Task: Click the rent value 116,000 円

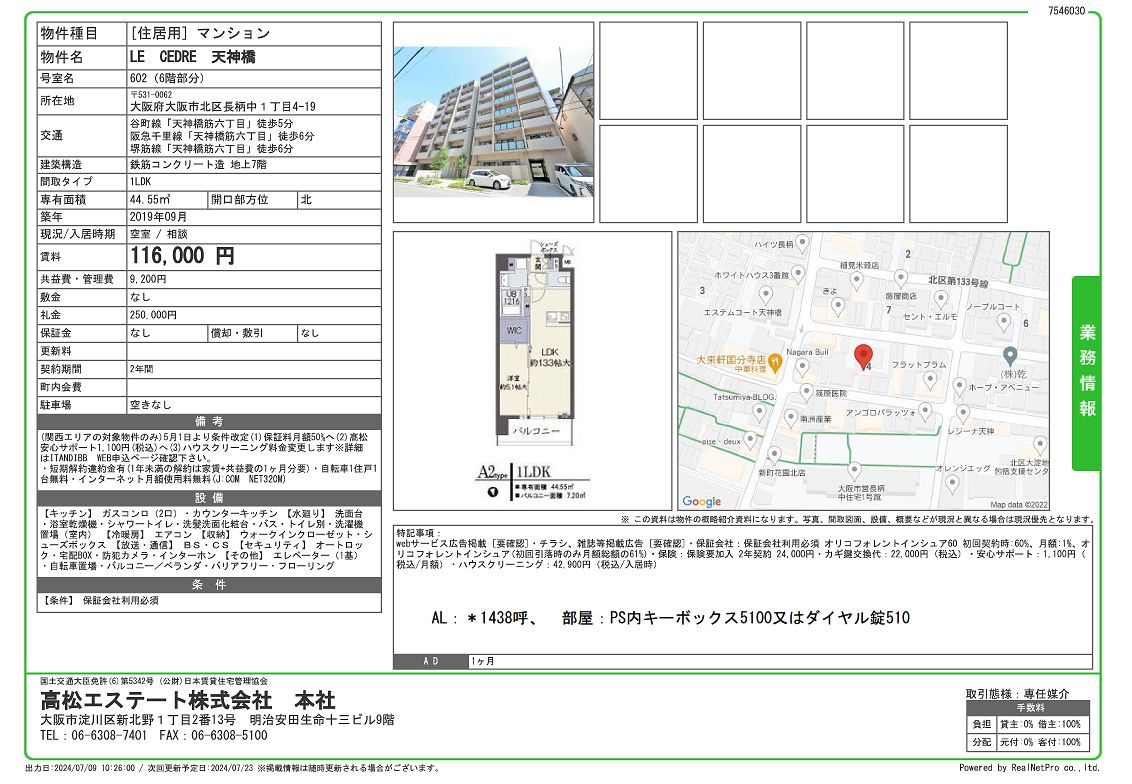Action: pos(182,256)
